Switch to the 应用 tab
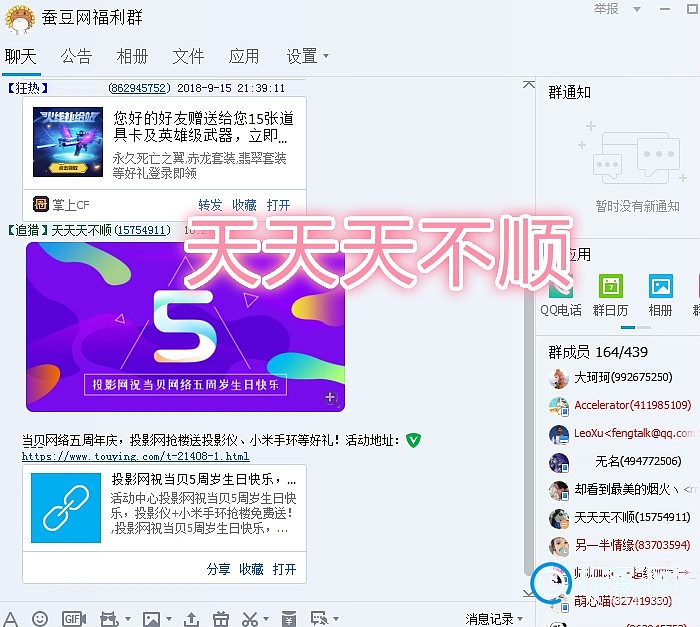 pyautogui.click(x=244, y=57)
